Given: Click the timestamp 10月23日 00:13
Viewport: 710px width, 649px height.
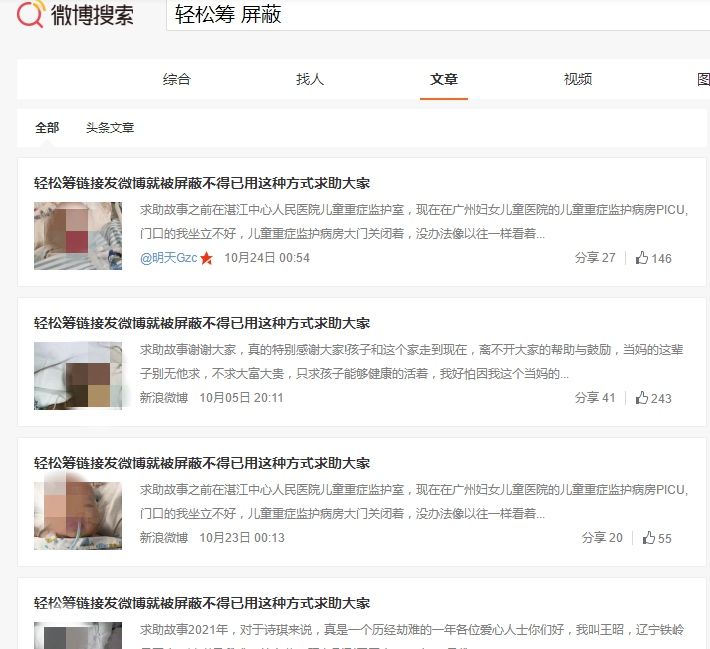Looking at the screenshot, I should [x=242, y=538].
